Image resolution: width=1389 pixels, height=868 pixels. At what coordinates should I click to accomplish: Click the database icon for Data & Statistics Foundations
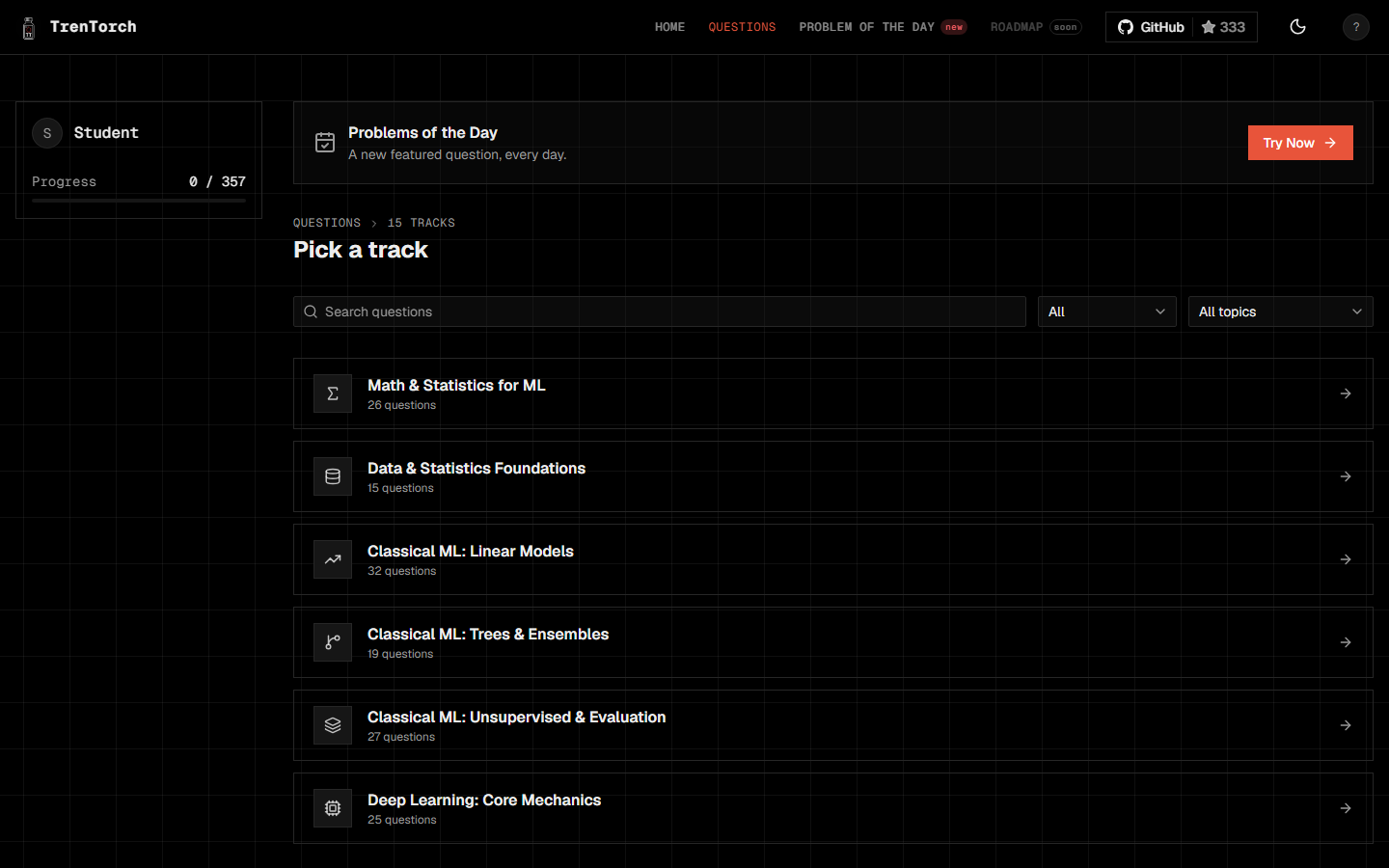click(x=333, y=476)
